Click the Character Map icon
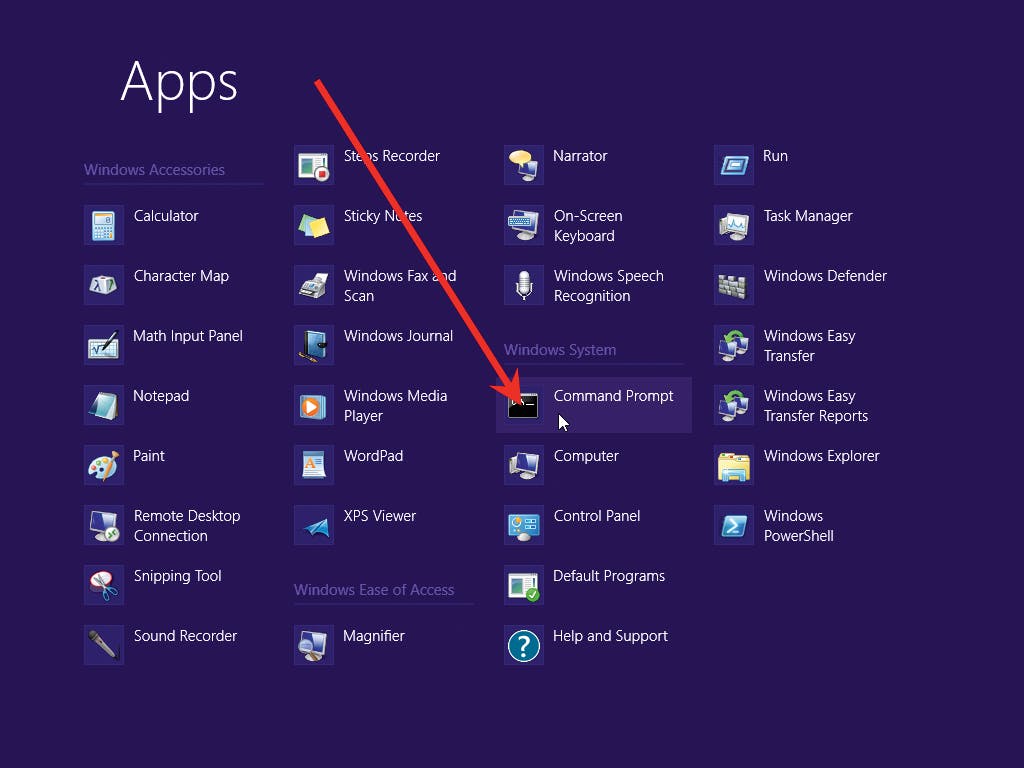 pyautogui.click(x=104, y=285)
